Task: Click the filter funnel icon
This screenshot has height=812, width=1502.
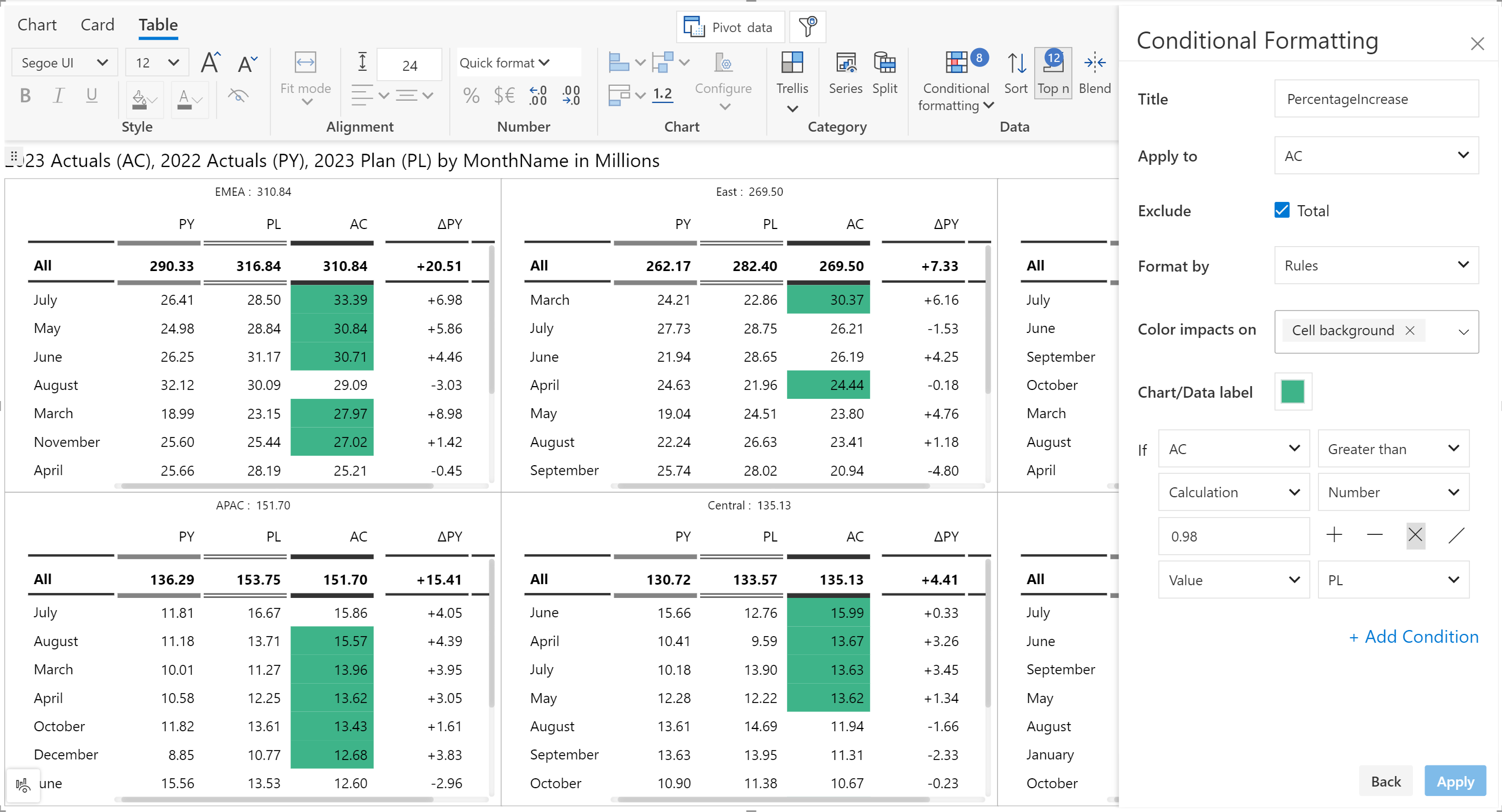Action: [807, 27]
